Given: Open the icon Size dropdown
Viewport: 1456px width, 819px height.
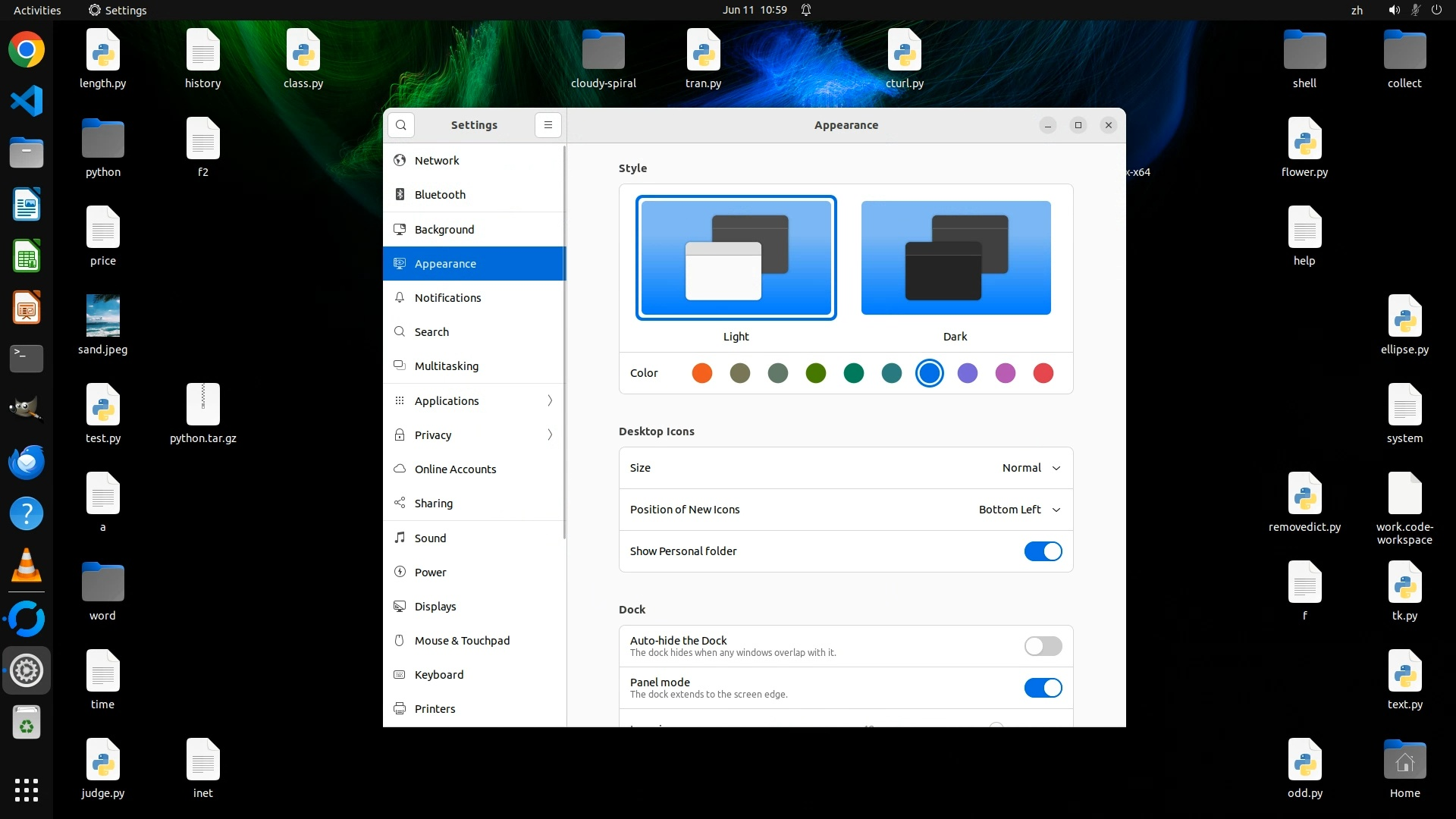Looking at the screenshot, I should coord(1031,468).
